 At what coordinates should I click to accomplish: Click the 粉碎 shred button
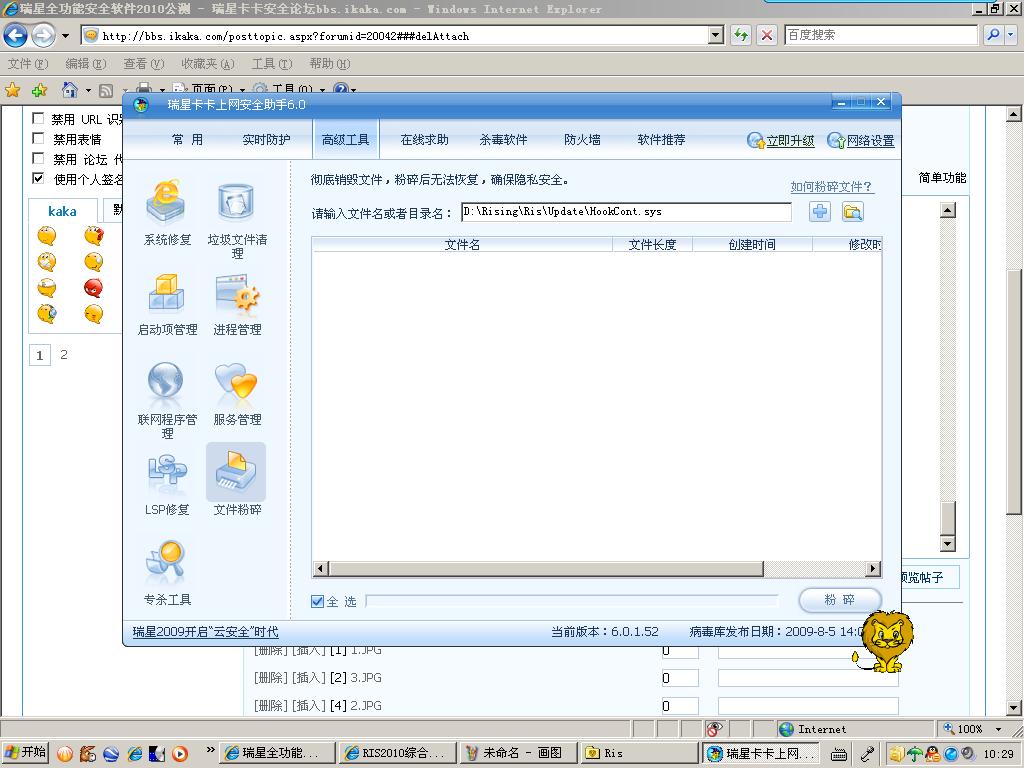click(840, 600)
